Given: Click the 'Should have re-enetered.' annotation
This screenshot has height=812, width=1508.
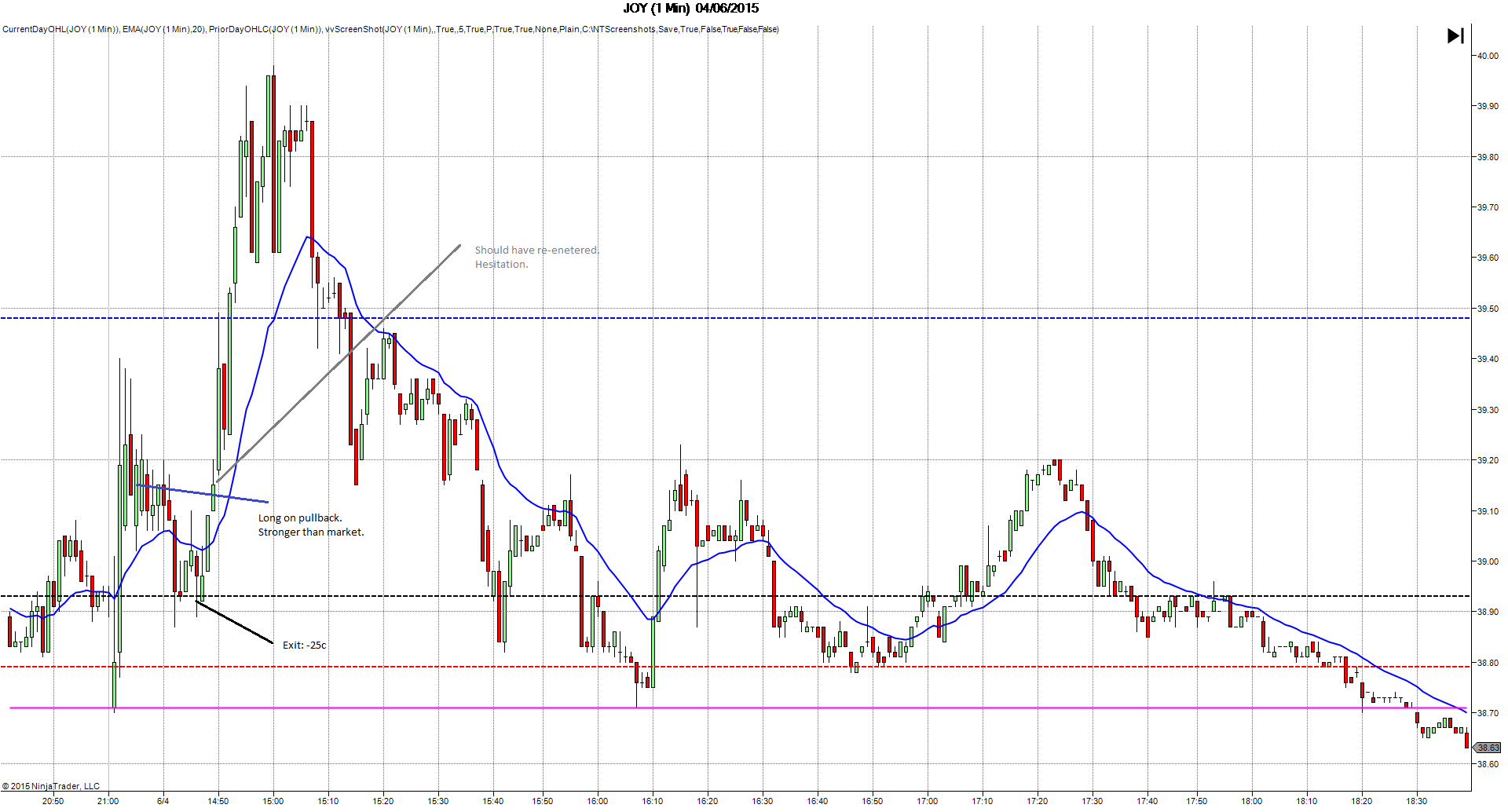Looking at the screenshot, I should click(536, 251).
